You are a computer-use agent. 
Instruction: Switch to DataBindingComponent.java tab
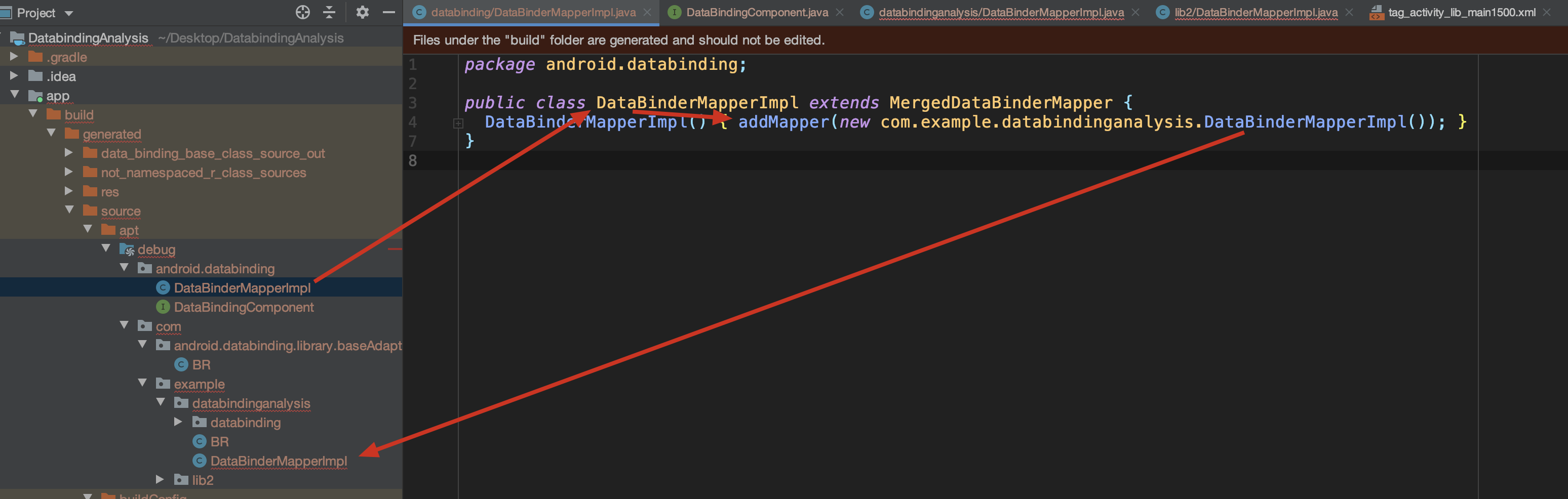point(757,12)
